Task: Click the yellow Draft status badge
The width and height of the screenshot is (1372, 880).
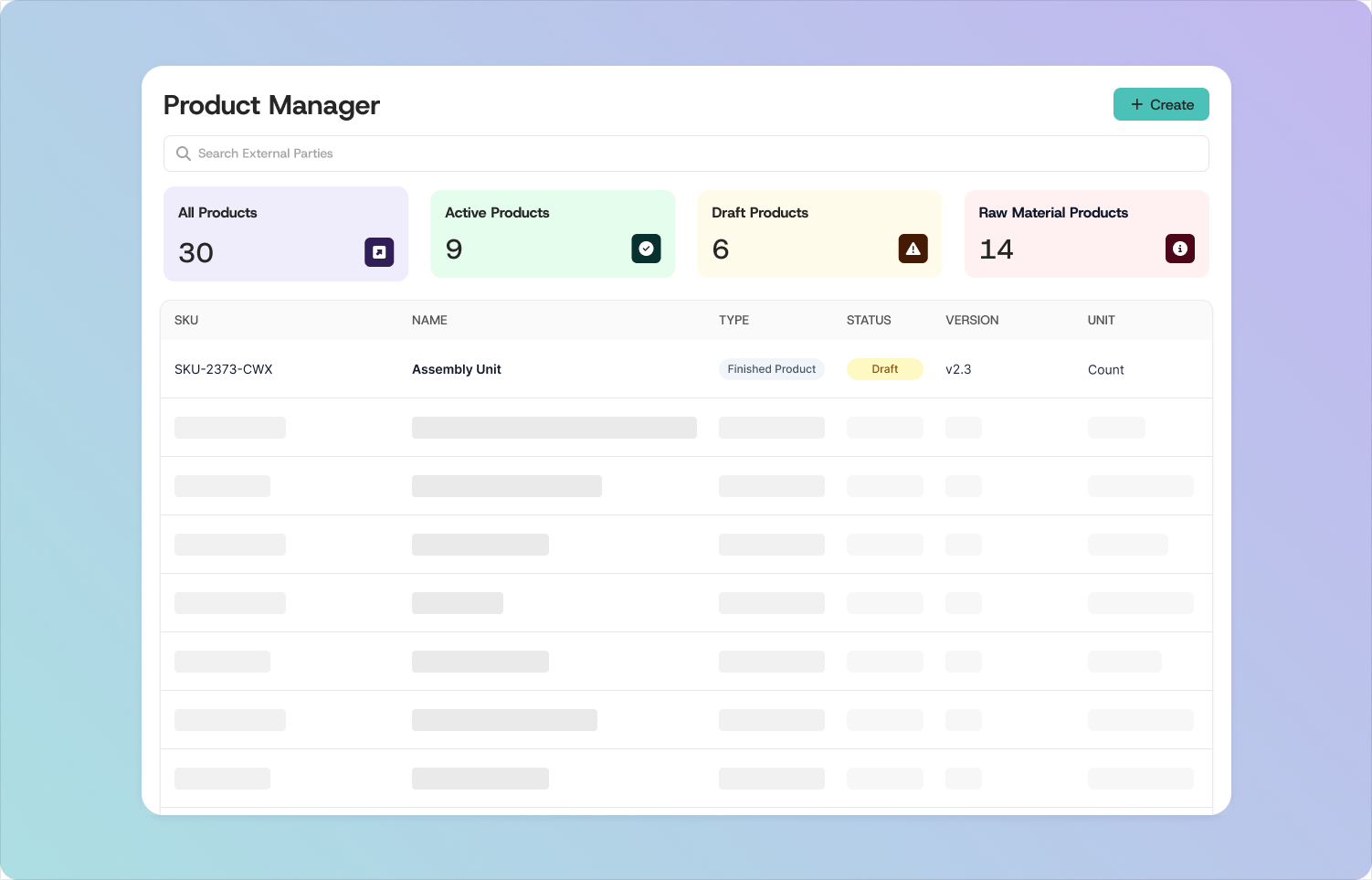Action: point(885,369)
